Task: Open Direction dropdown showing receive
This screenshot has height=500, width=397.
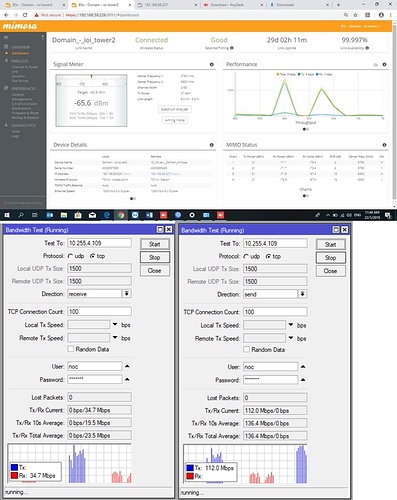Action: 127,294
